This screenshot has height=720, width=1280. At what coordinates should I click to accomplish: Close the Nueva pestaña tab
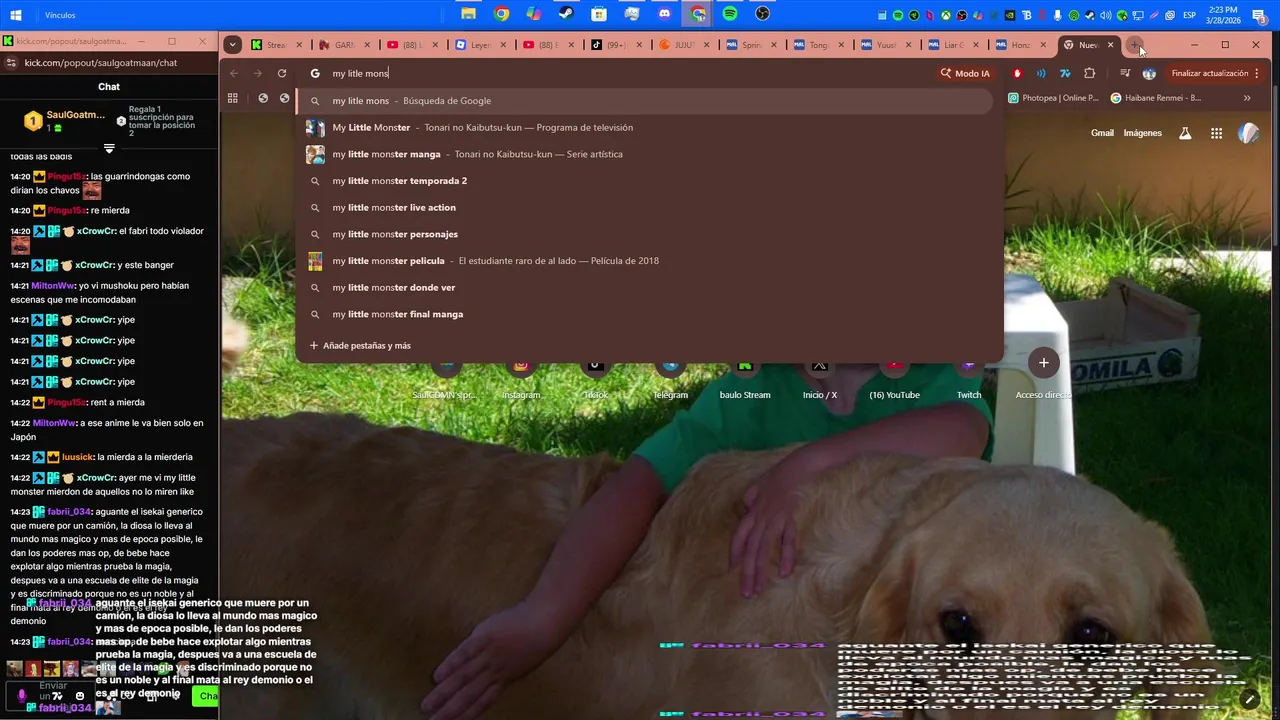[x=1110, y=45]
